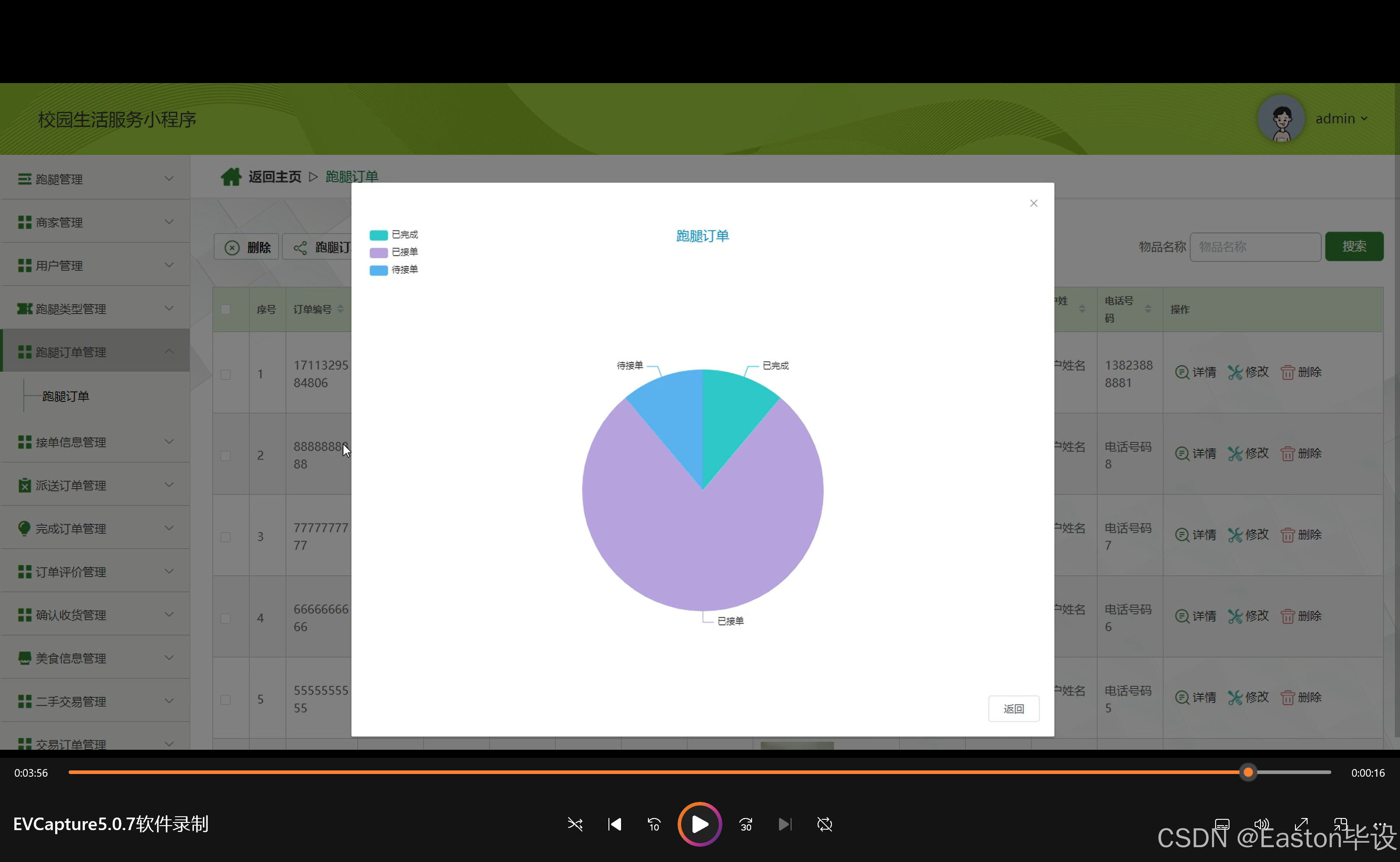Click the 返回 button in dialog
This screenshot has height=862, width=1400.
[x=1013, y=708]
